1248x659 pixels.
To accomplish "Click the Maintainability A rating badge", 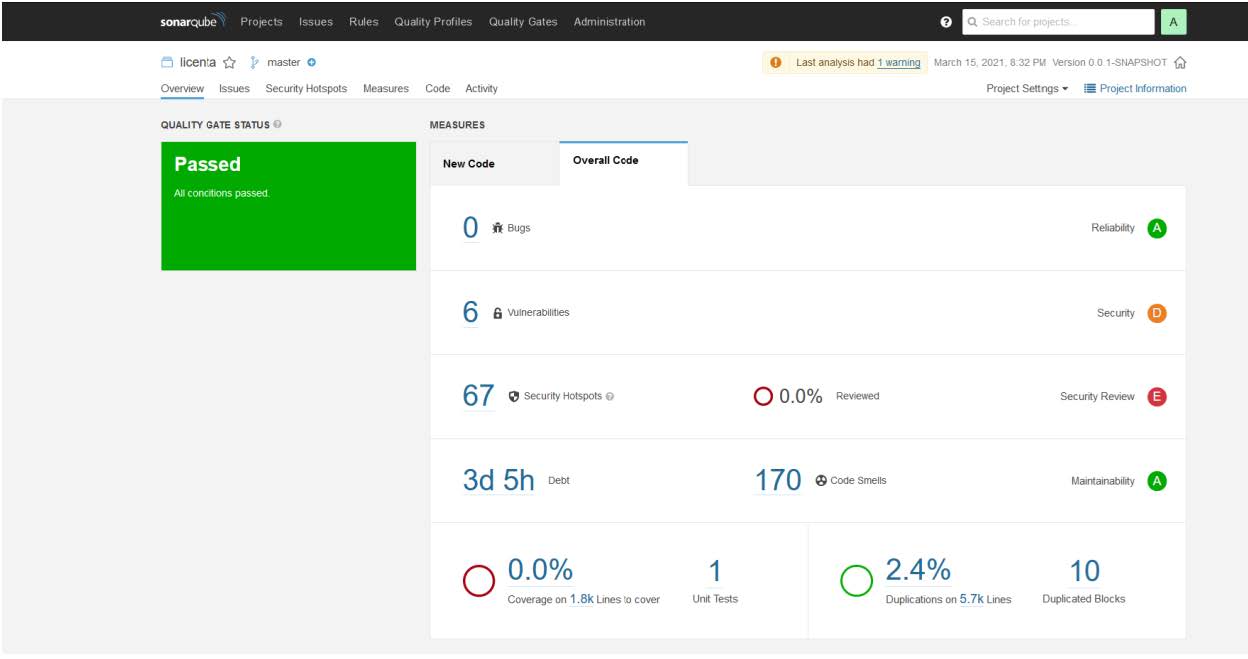I will click(1157, 481).
